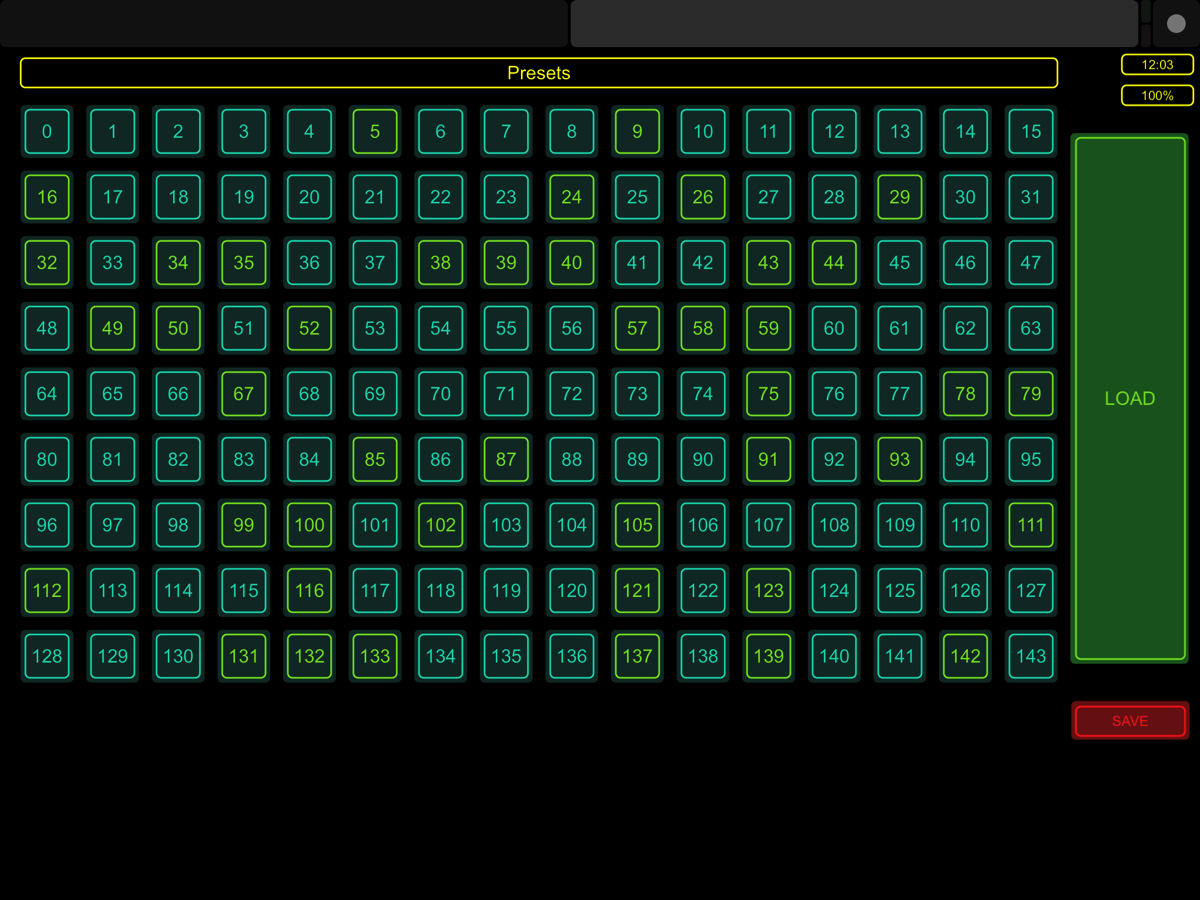The height and width of the screenshot is (900, 1200).
Task: Pick preset slot 15
Action: coord(1031,131)
